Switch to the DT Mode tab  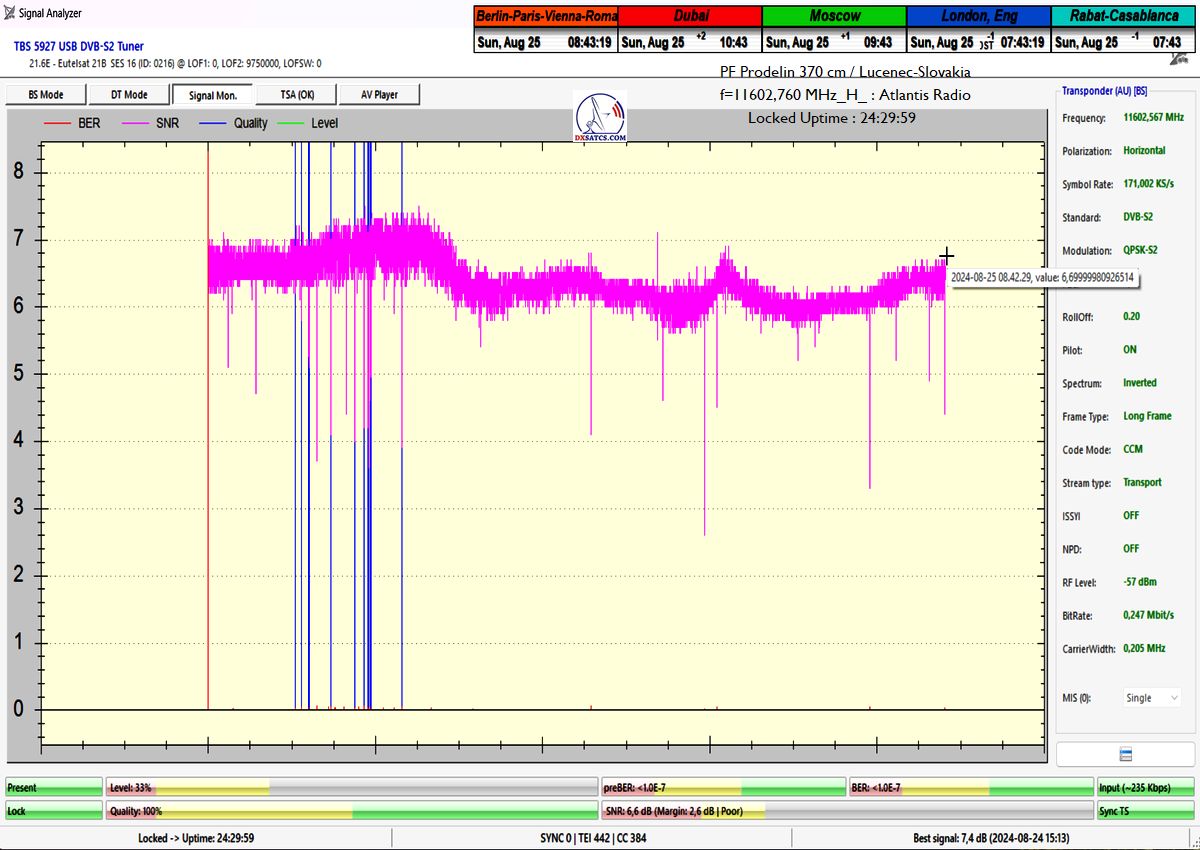click(127, 95)
